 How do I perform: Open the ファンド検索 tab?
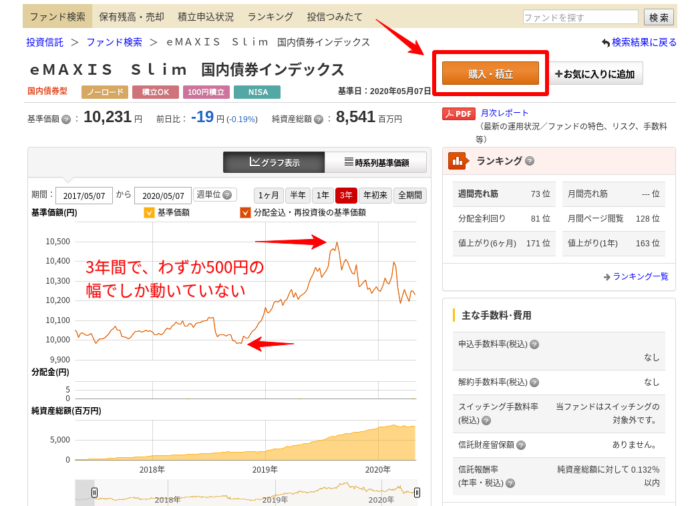57,17
